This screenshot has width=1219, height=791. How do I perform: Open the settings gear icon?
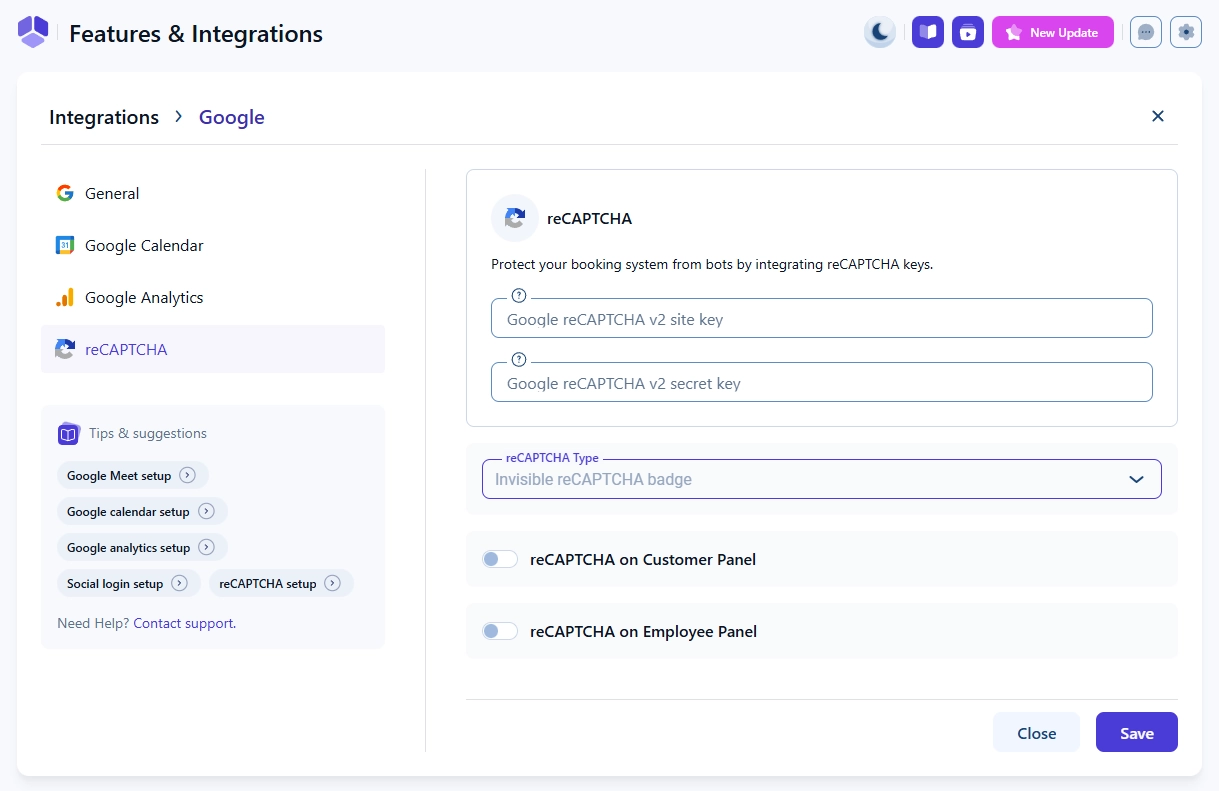point(1186,32)
